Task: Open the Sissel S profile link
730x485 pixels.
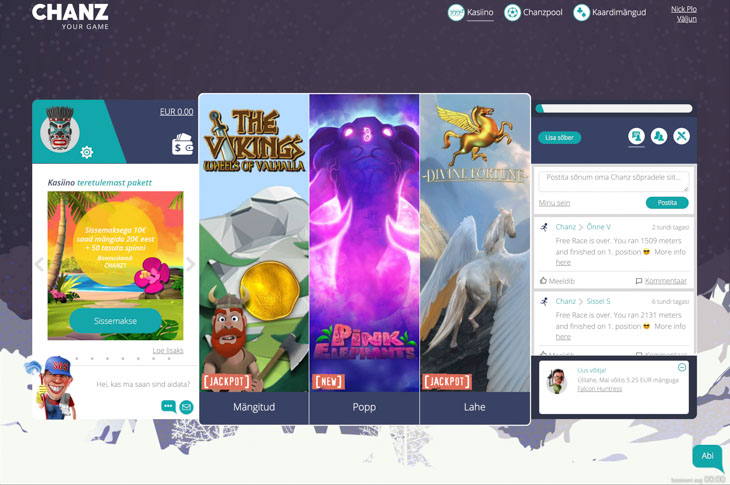Action: point(598,302)
